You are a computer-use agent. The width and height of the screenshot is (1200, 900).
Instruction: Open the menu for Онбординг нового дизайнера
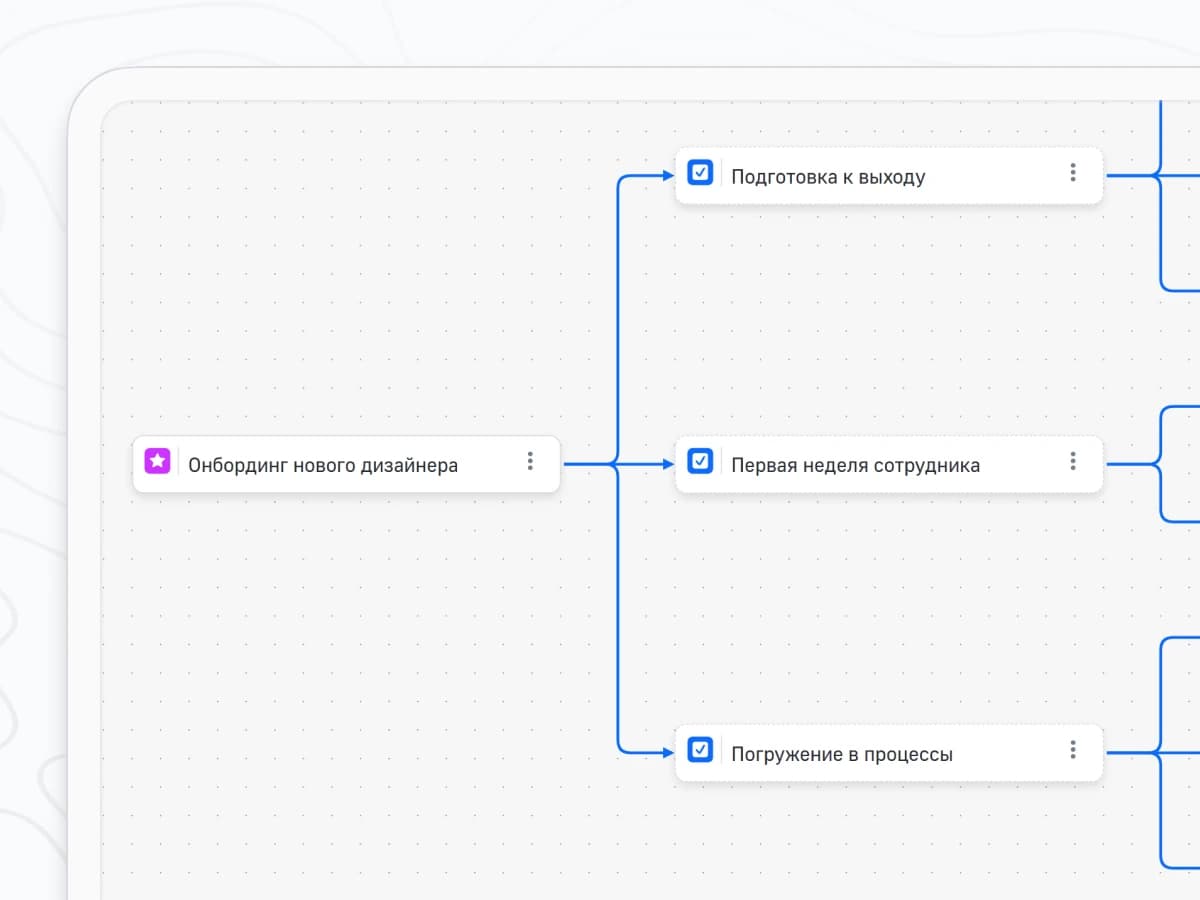coord(530,461)
